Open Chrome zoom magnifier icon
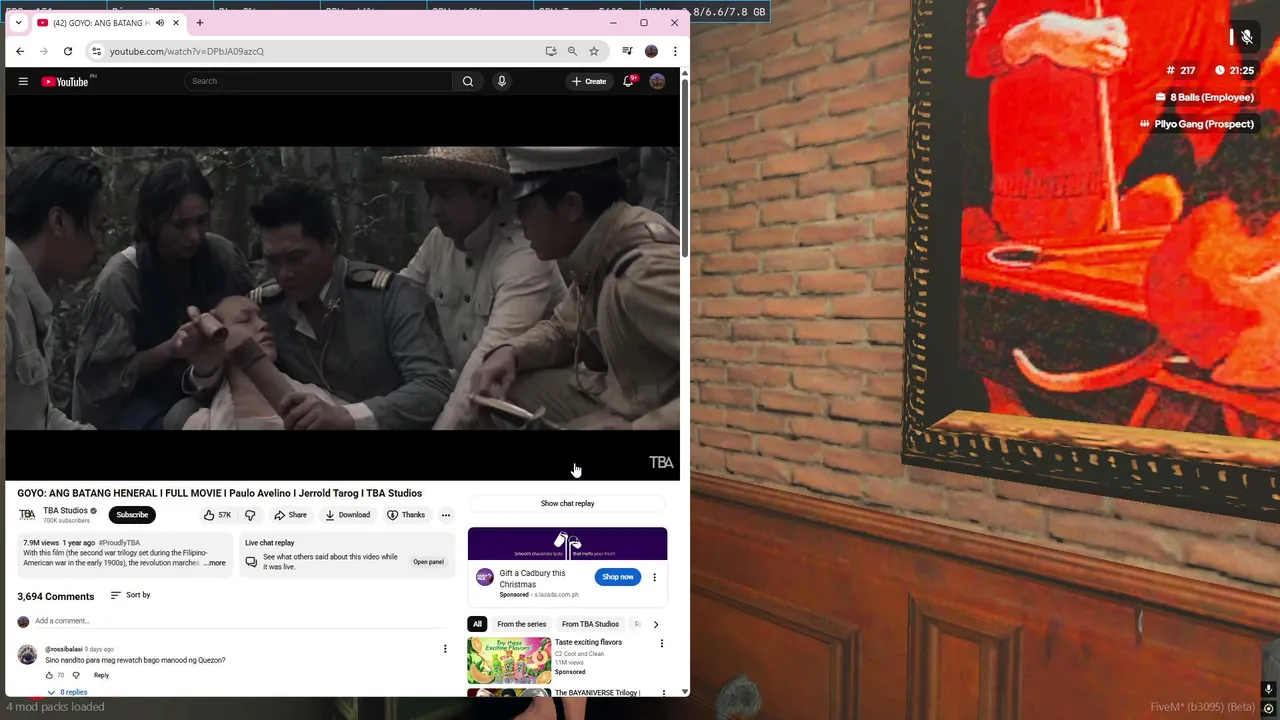Image resolution: width=1280 pixels, height=720 pixels. [x=572, y=51]
